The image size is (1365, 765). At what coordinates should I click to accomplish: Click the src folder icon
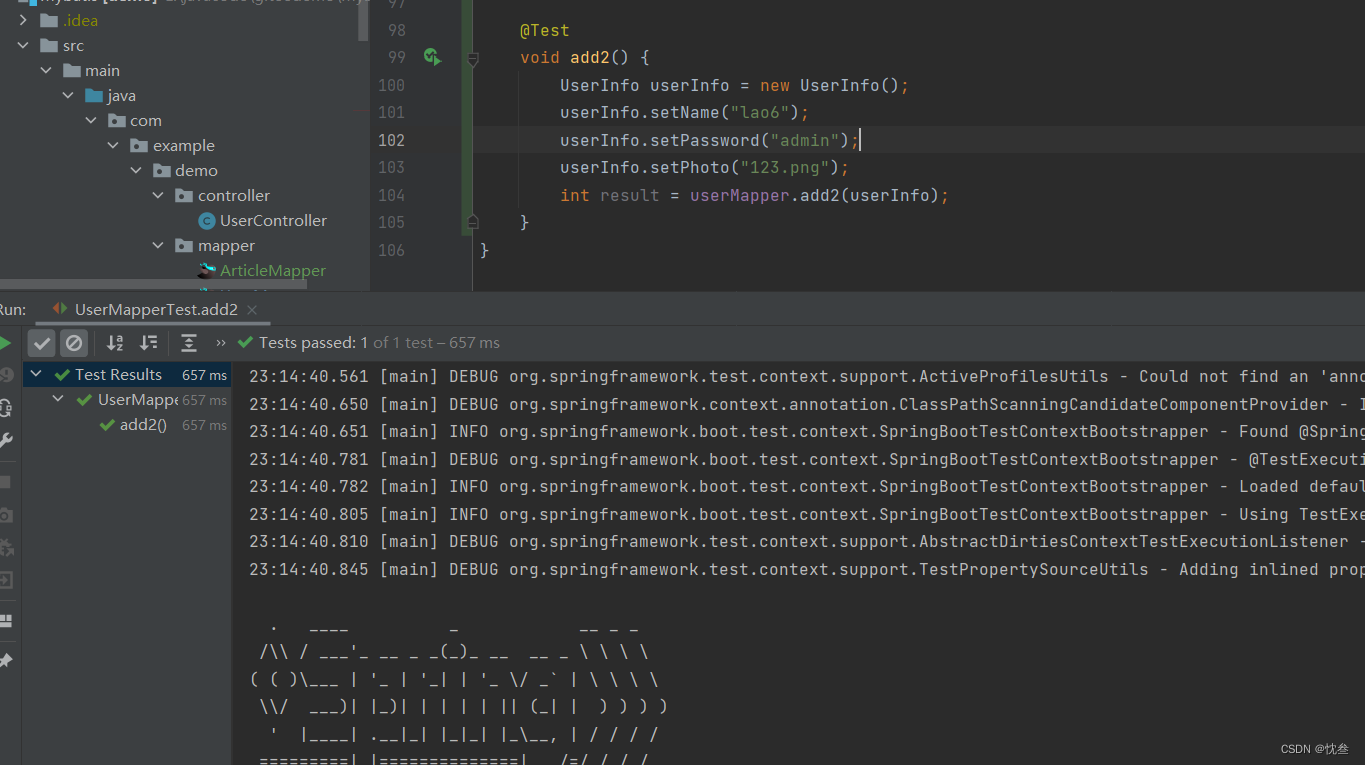[x=49, y=45]
